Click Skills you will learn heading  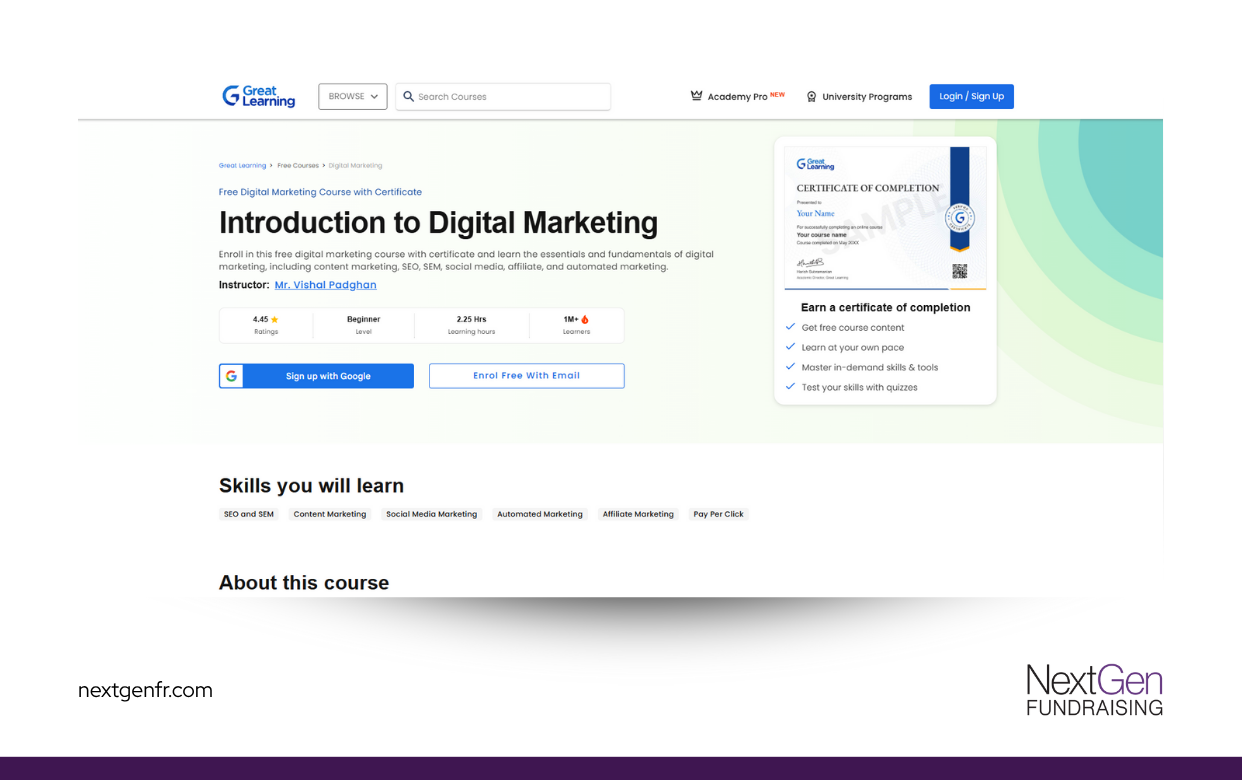pyautogui.click(x=311, y=486)
